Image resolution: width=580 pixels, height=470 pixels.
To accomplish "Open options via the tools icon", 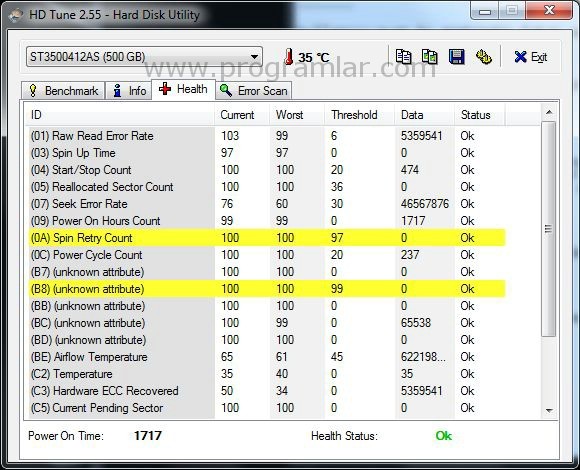I will point(483,57).
